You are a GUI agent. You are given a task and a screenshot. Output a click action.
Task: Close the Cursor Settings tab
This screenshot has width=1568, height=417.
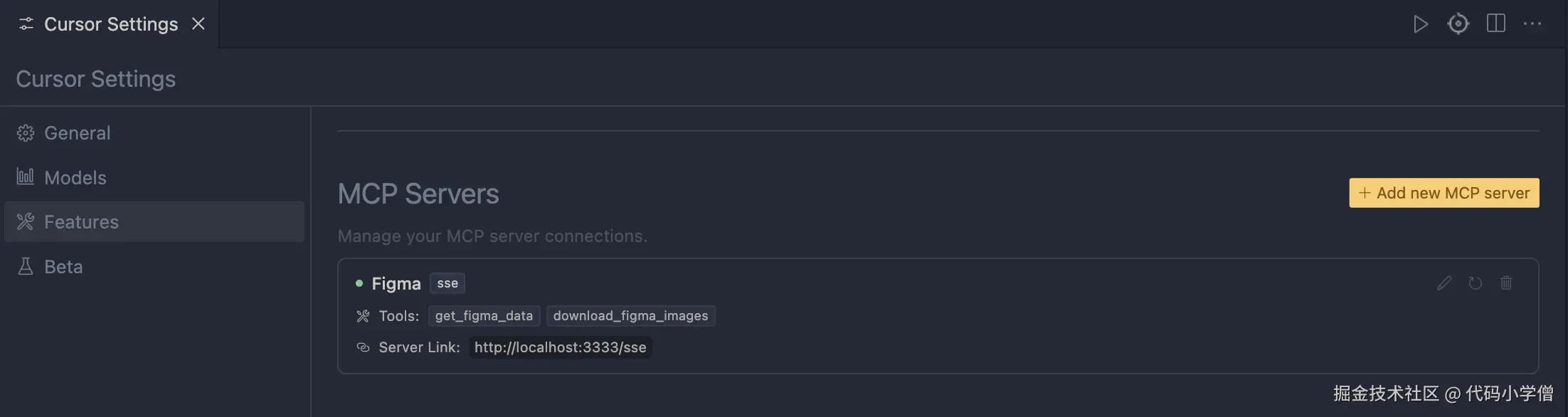pos(198,24)
